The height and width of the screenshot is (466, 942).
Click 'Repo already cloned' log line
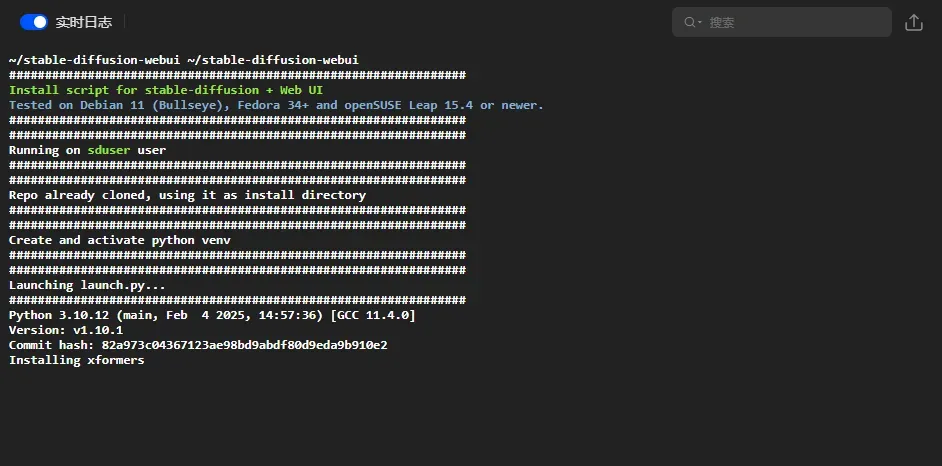[187, 195]
